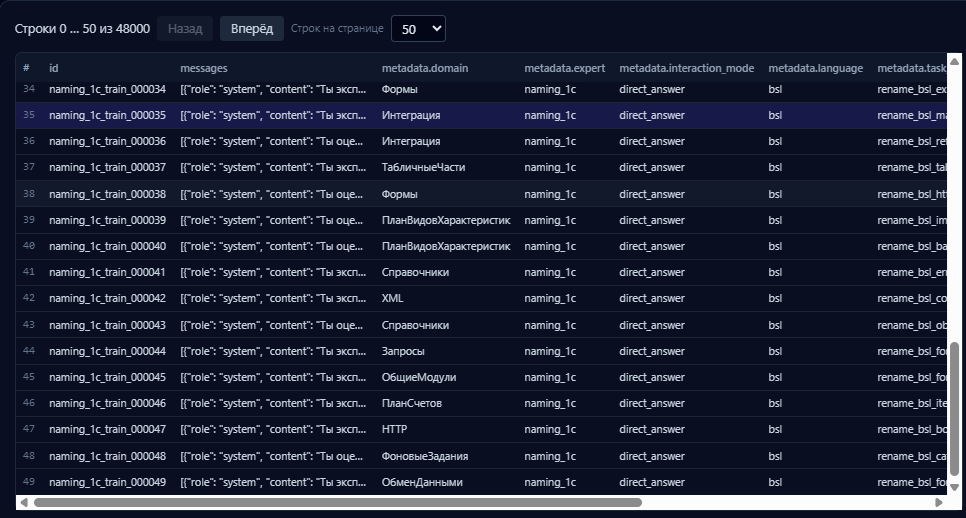Viewport: 966px width, 518px height.
Task: Click naming_1c expert cell in row 46
Action: pyautogui.click(x=550, y=403)
